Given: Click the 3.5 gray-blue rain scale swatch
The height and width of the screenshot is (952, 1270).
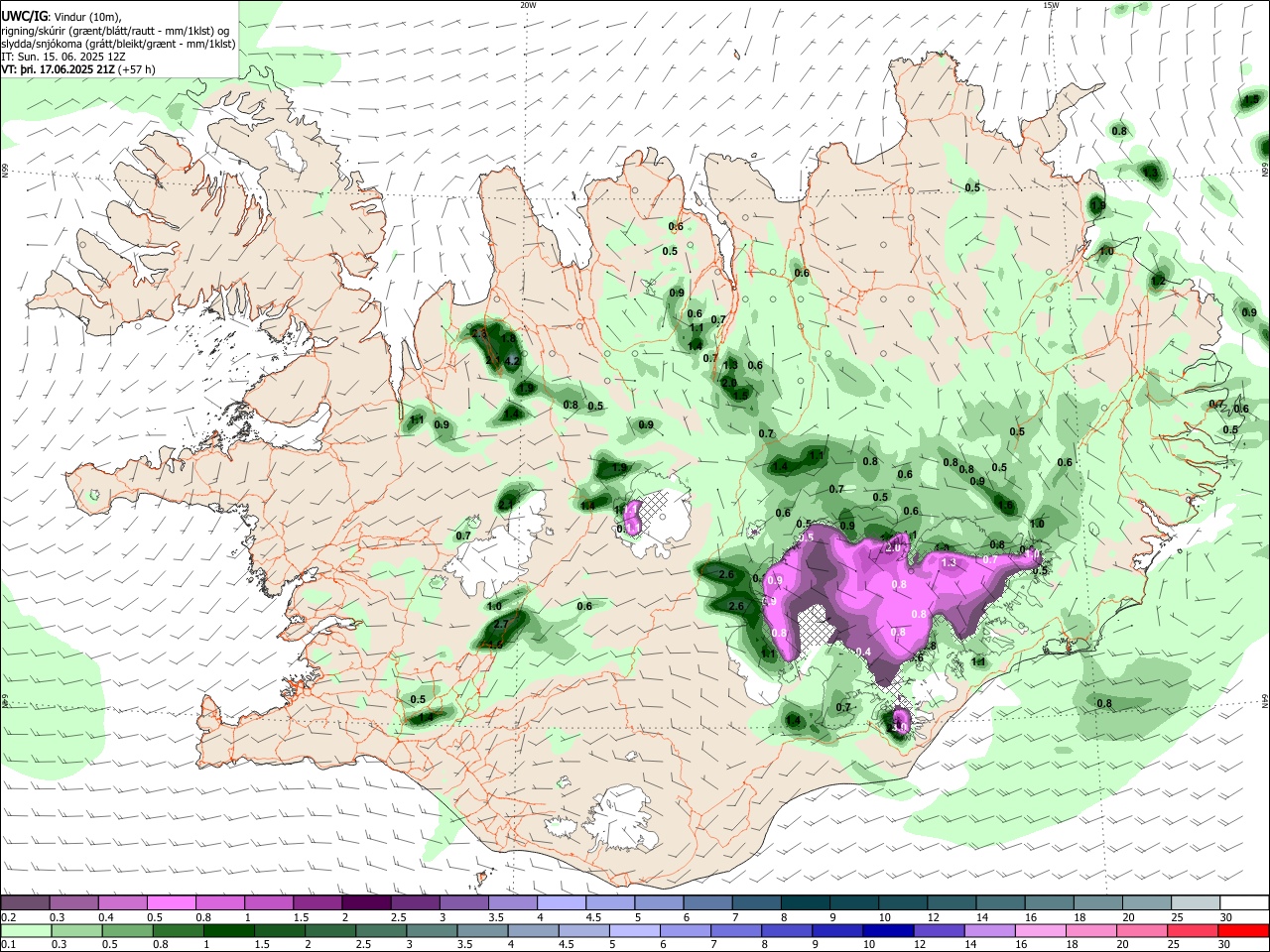Looking at the screenshot, I should tap(482, 930).
